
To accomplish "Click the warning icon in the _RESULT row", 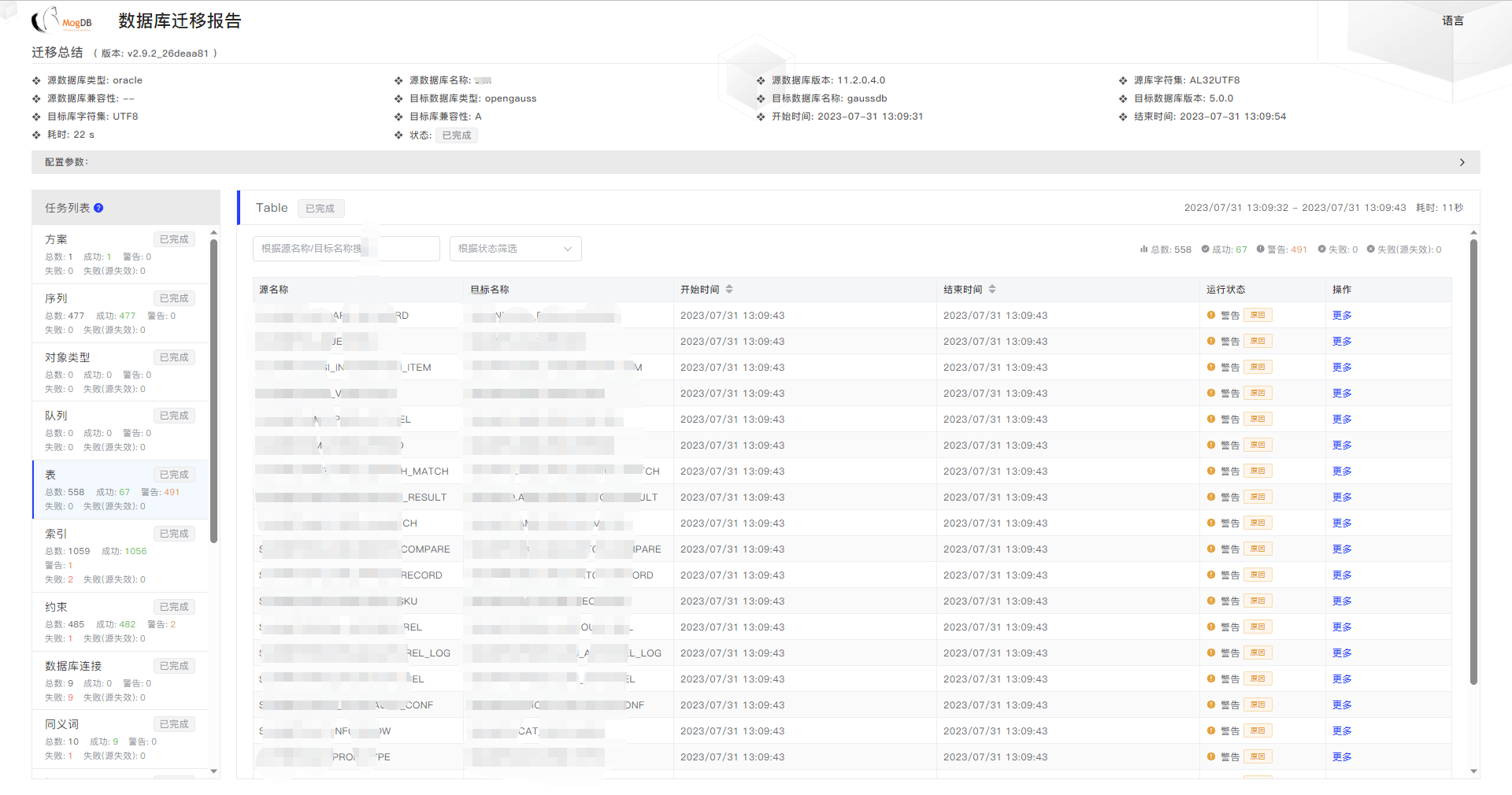I will pos(1211,497).
